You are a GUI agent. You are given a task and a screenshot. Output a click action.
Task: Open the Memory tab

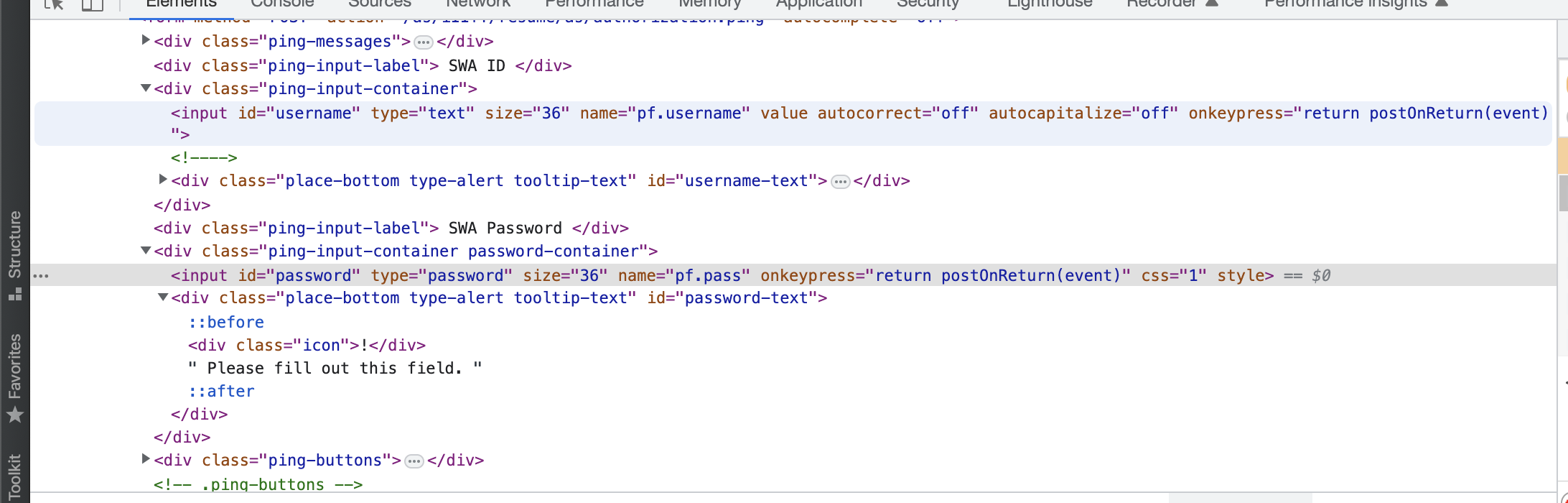(x=710, y=4)
